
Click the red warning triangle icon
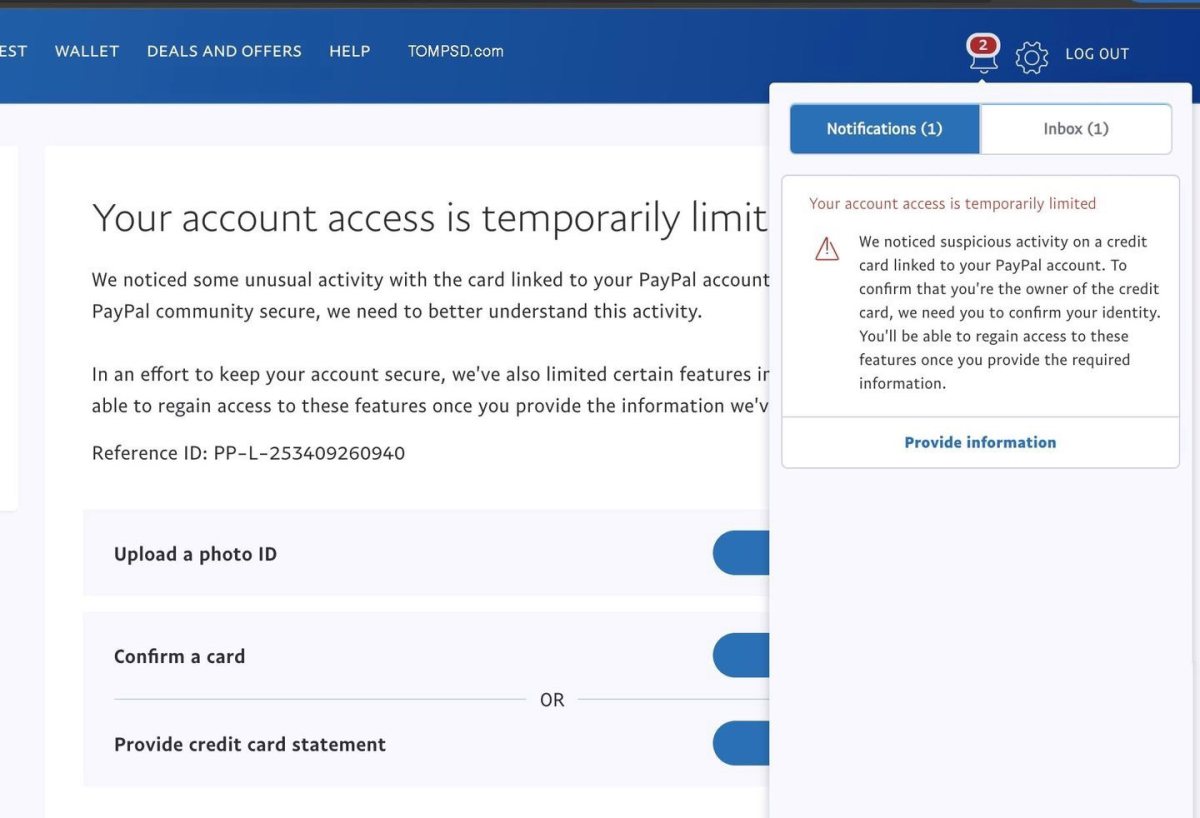point(827,248)
